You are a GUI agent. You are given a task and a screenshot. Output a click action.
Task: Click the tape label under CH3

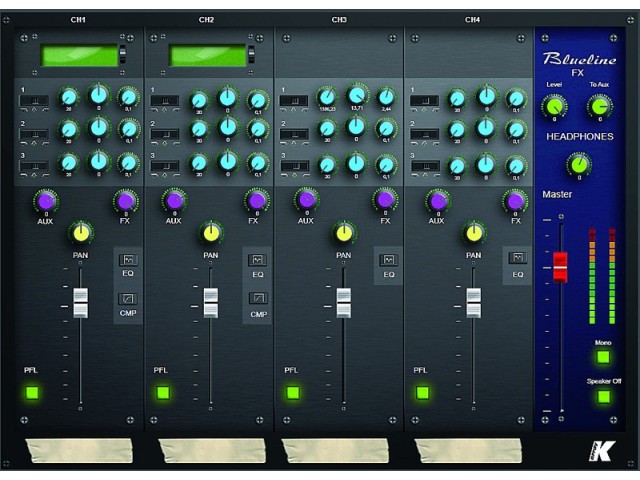click(x=335, y=451)
